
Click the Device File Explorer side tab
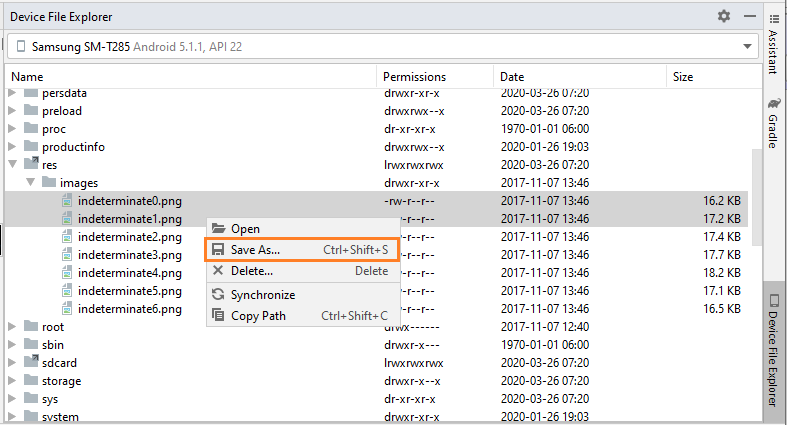click(773, 350)
